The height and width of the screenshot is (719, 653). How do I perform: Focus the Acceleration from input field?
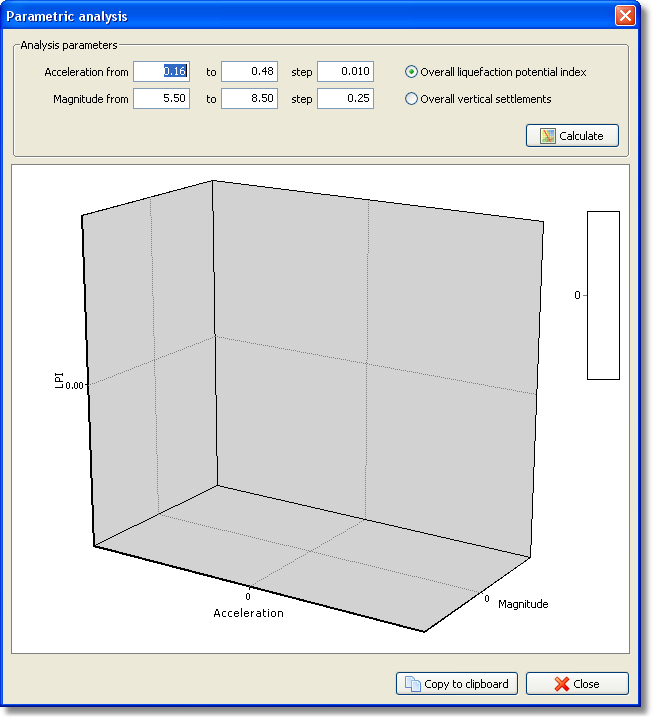tap(161, 72)
